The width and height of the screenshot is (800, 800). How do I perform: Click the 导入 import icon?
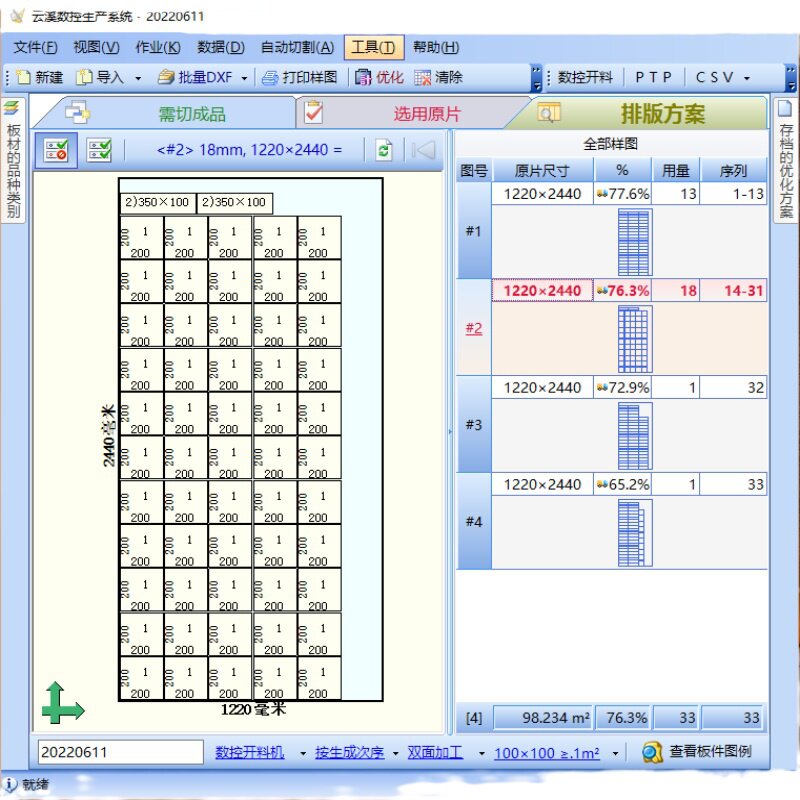(84, 78)
